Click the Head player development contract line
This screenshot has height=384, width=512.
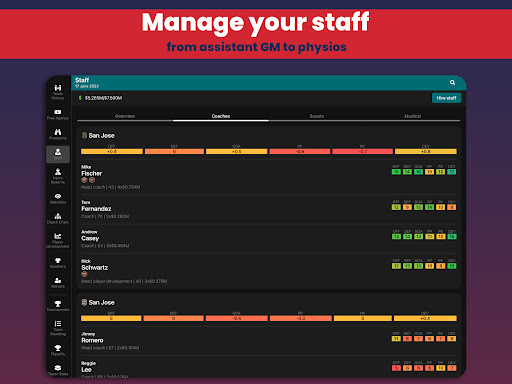(x=124, y=281)
